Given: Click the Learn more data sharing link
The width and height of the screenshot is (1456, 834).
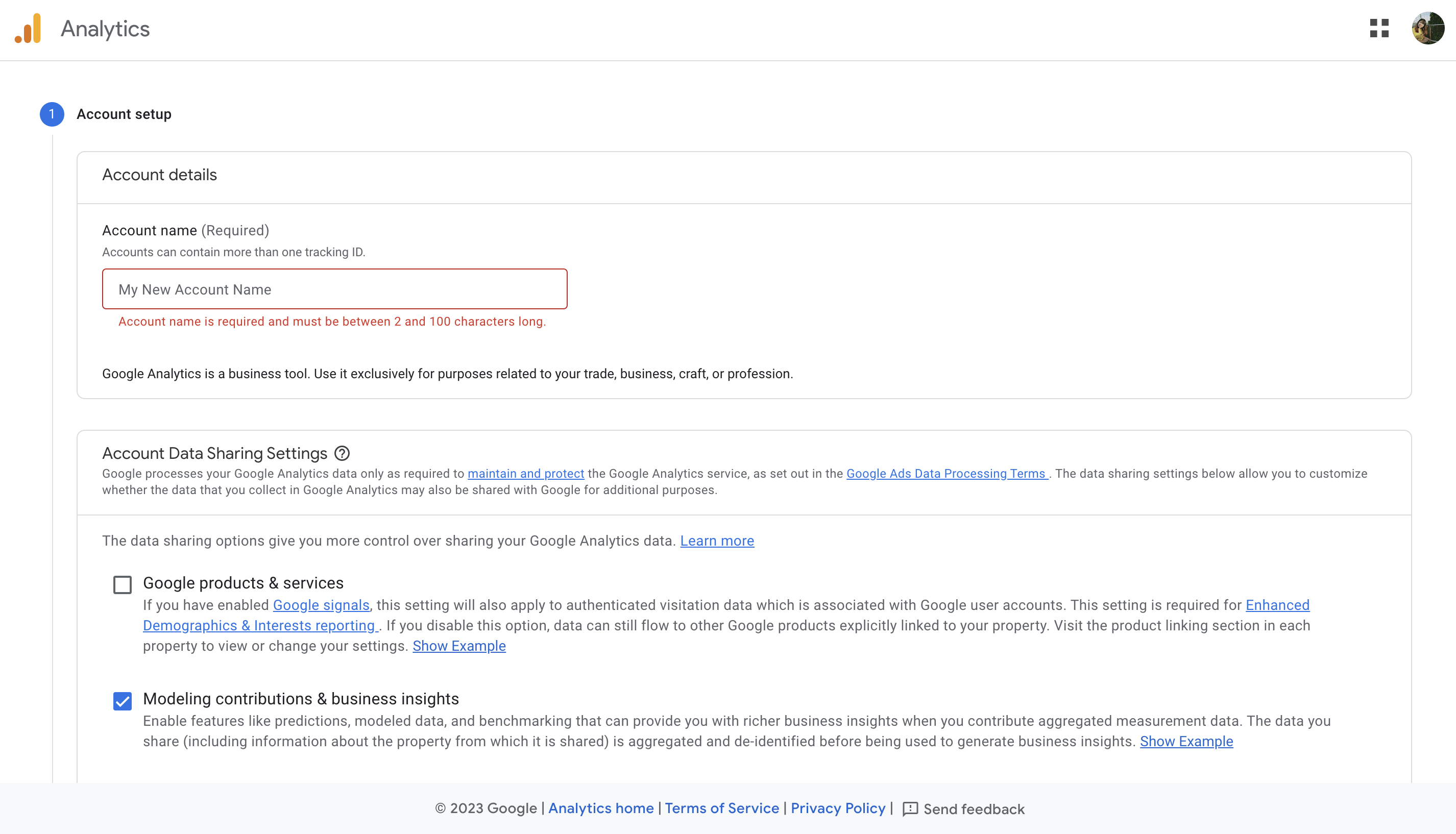Looking at the screenshot, I should point(717,540).
